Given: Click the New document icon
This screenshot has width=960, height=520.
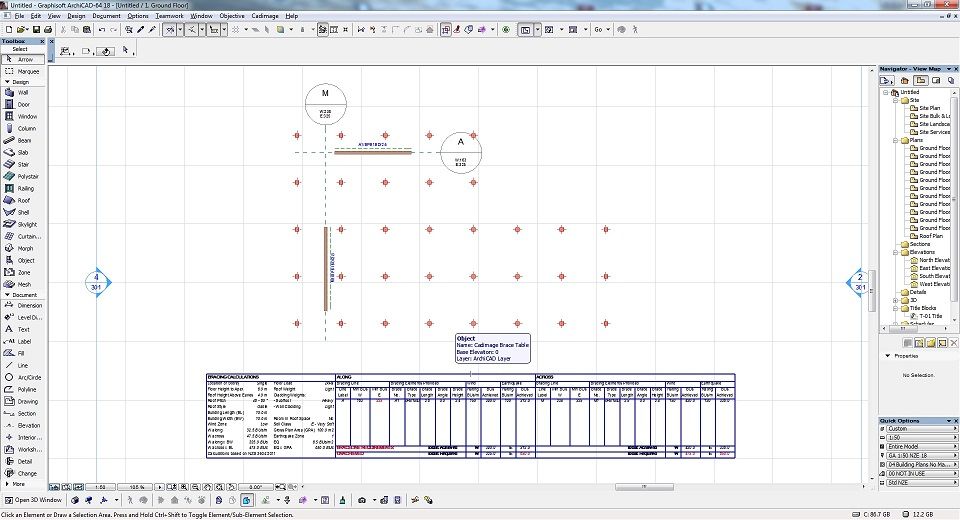Looking at the screenshot, I should [x=9, y=29].
